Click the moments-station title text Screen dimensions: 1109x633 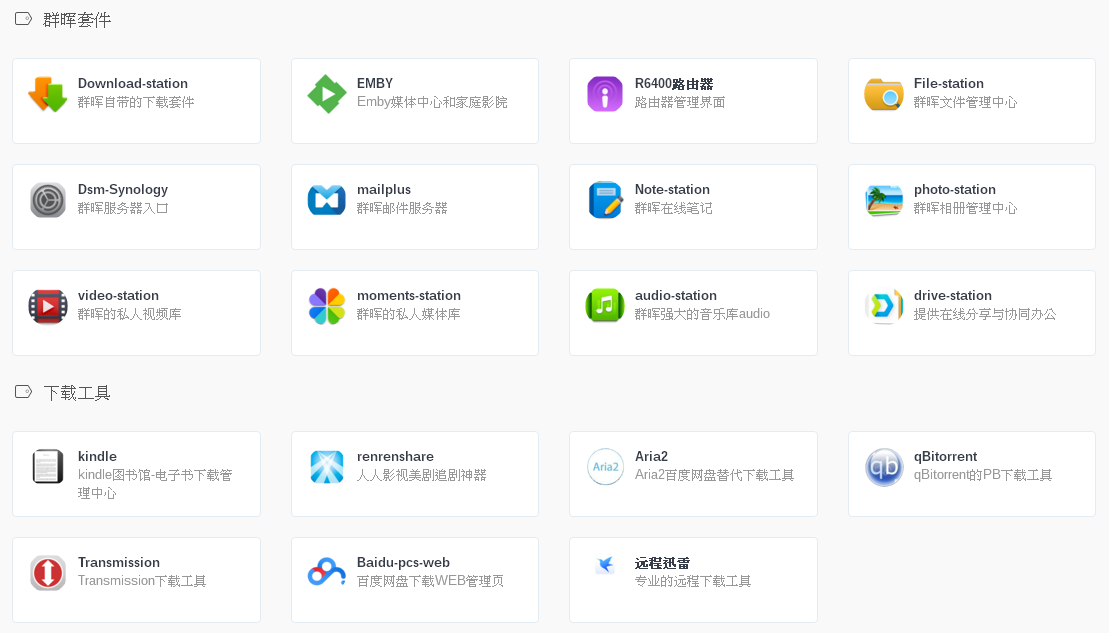click(409, 296)
